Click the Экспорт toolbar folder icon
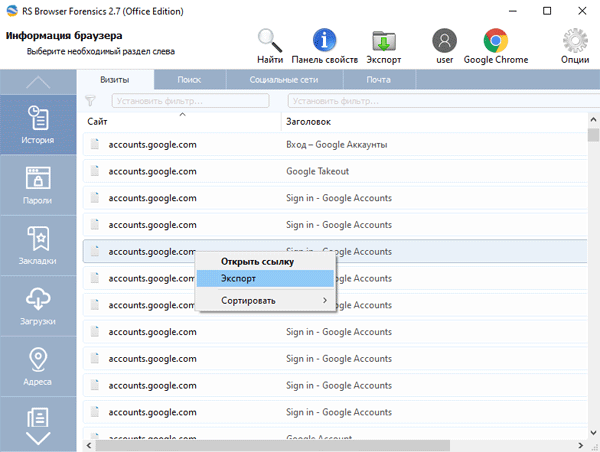The image size is (600, 452). [x=384, y=41]
